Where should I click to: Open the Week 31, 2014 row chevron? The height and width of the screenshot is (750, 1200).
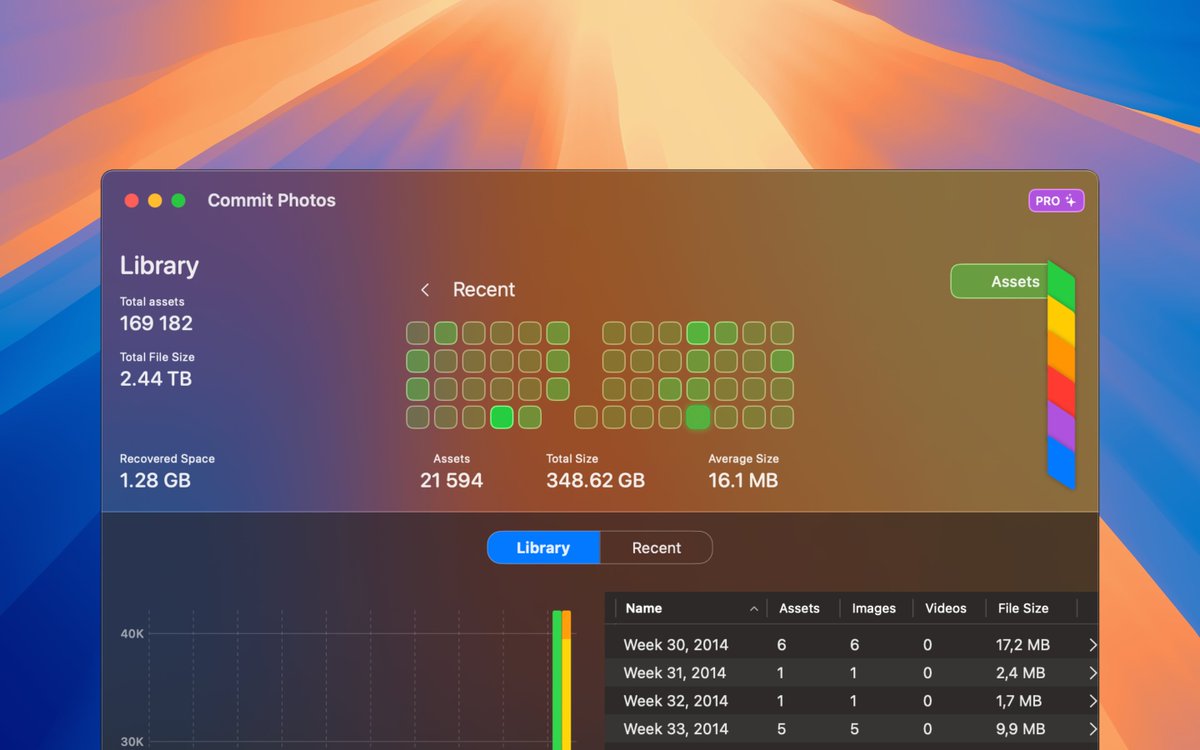pos(1092,673)
